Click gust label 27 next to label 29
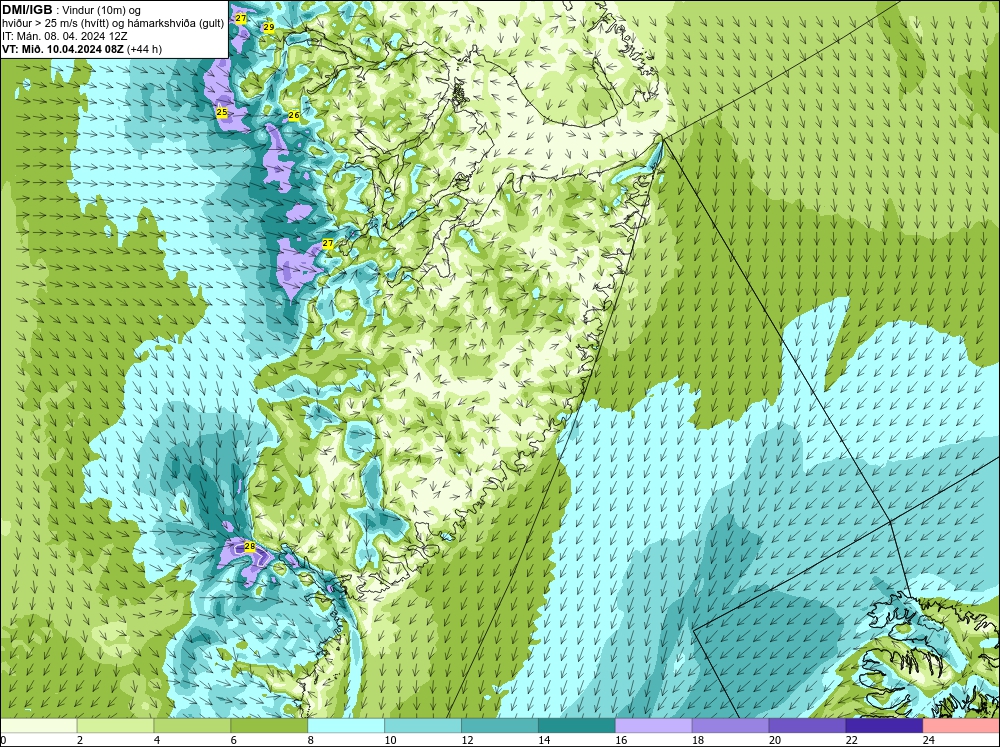 [x=240, y=18]
